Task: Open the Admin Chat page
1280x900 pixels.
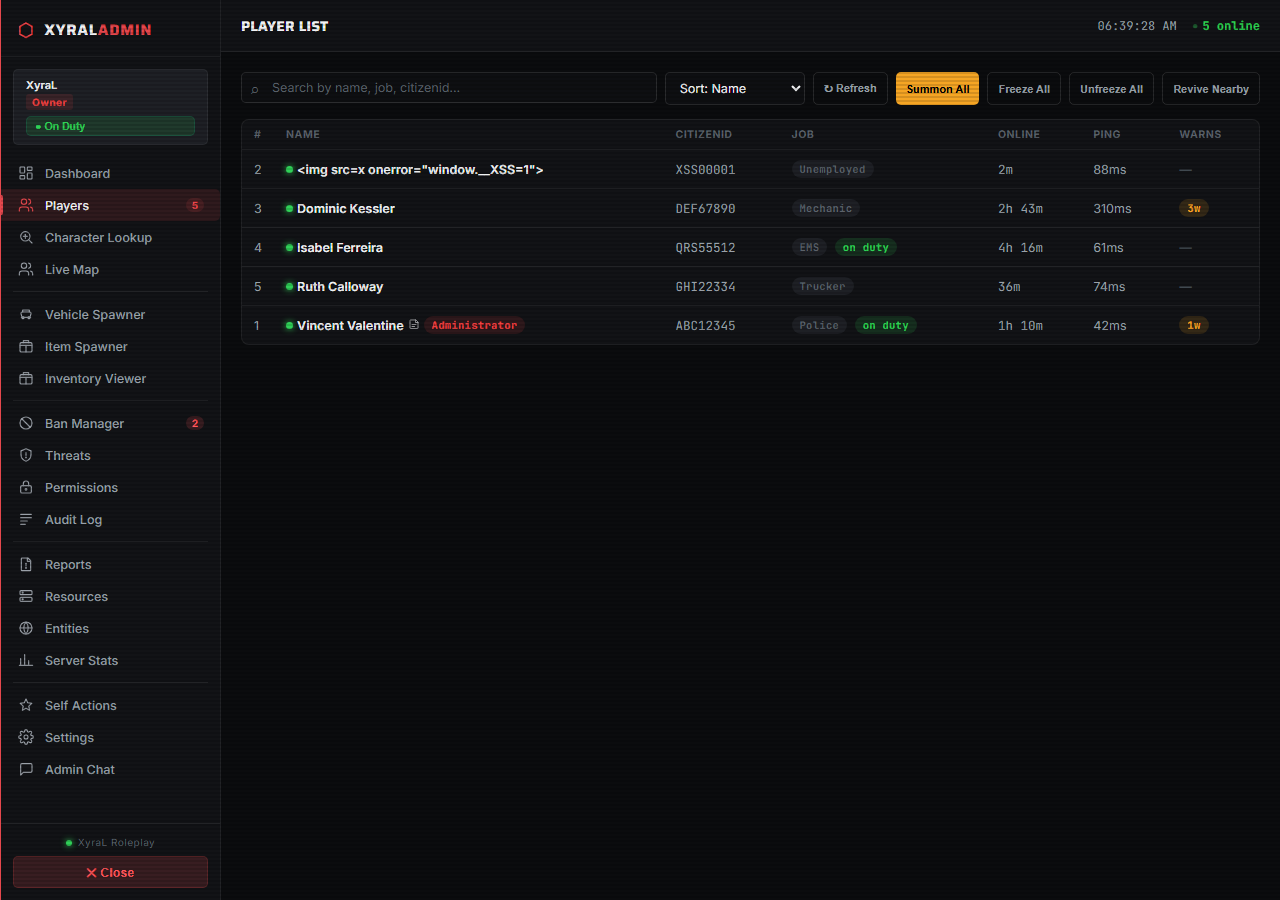Action: pos(110,769)
